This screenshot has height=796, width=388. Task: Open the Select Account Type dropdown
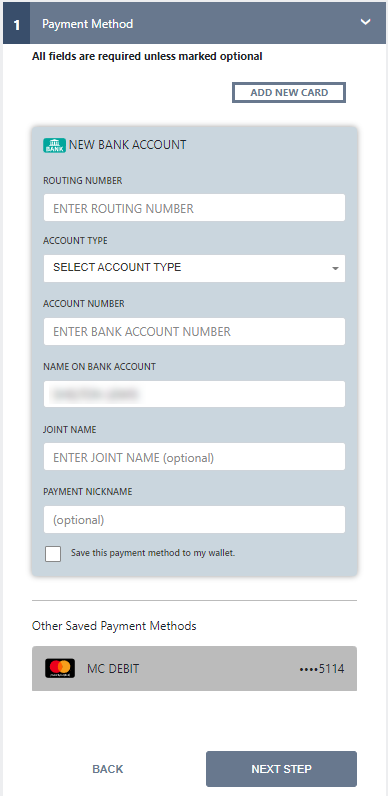194,268
